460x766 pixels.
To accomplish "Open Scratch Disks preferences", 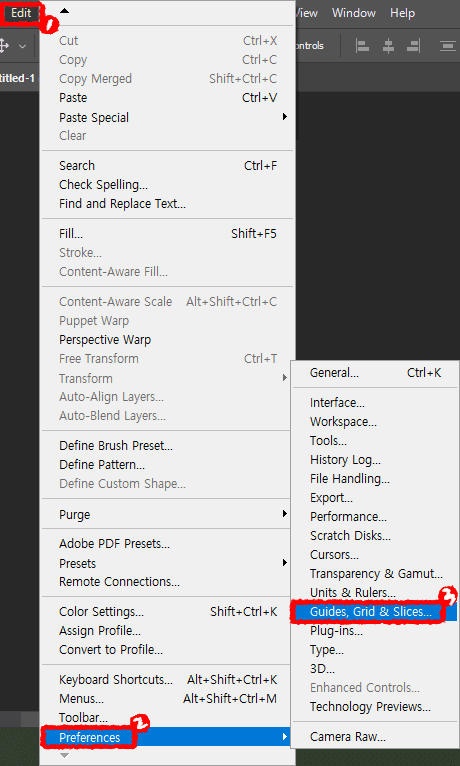I will click(x=375, y=536).
